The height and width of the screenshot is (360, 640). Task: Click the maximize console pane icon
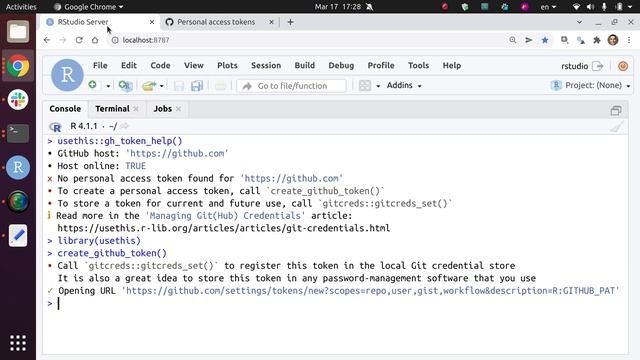pyautogui.click(x=616, y=110)
